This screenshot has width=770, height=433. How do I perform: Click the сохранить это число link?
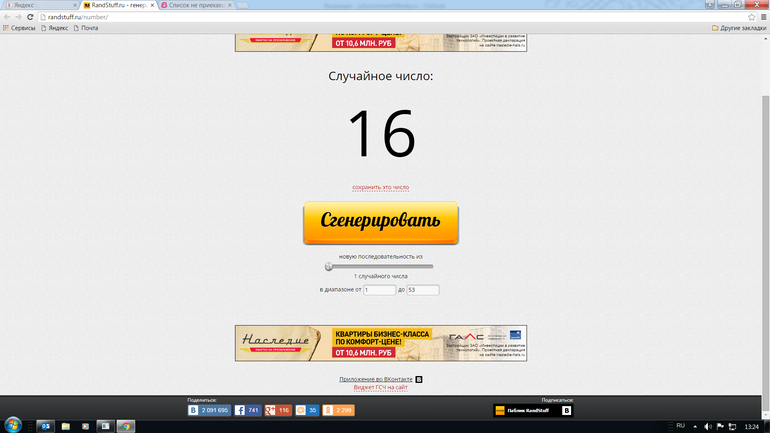pos(381,188)
